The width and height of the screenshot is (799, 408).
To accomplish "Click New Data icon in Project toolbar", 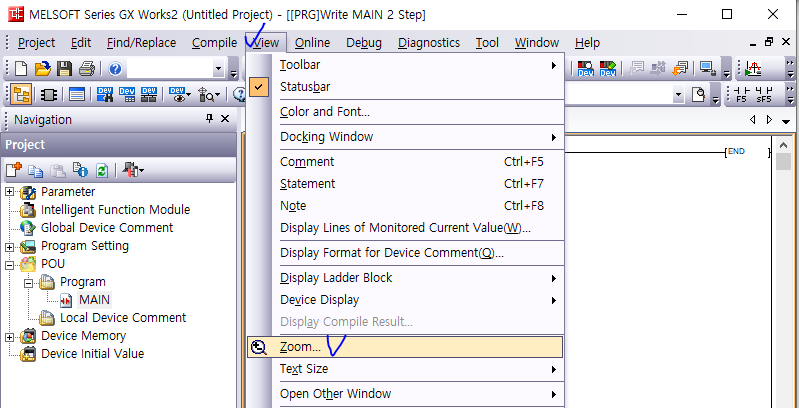I will coord(14,170).
